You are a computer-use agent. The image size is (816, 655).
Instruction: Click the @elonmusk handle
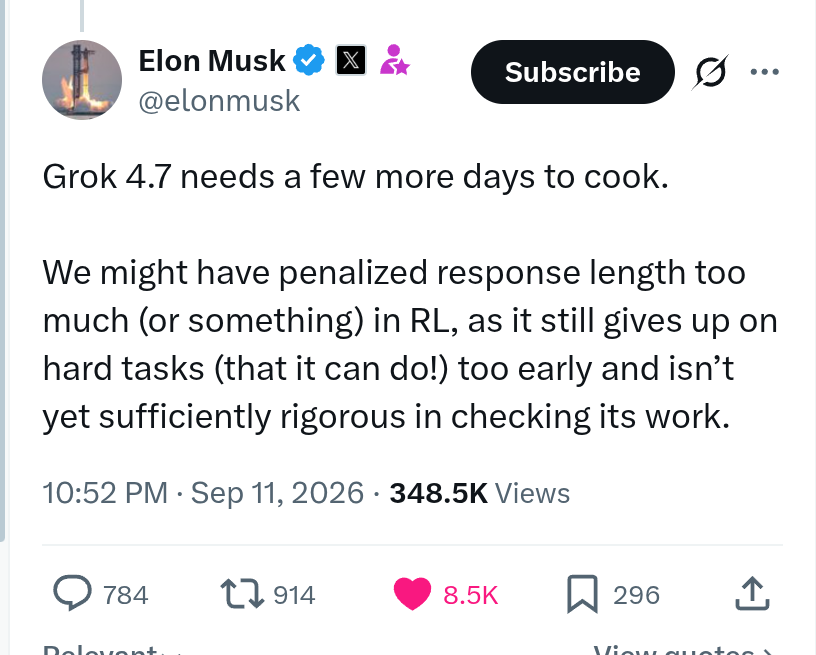coord(219,100)
